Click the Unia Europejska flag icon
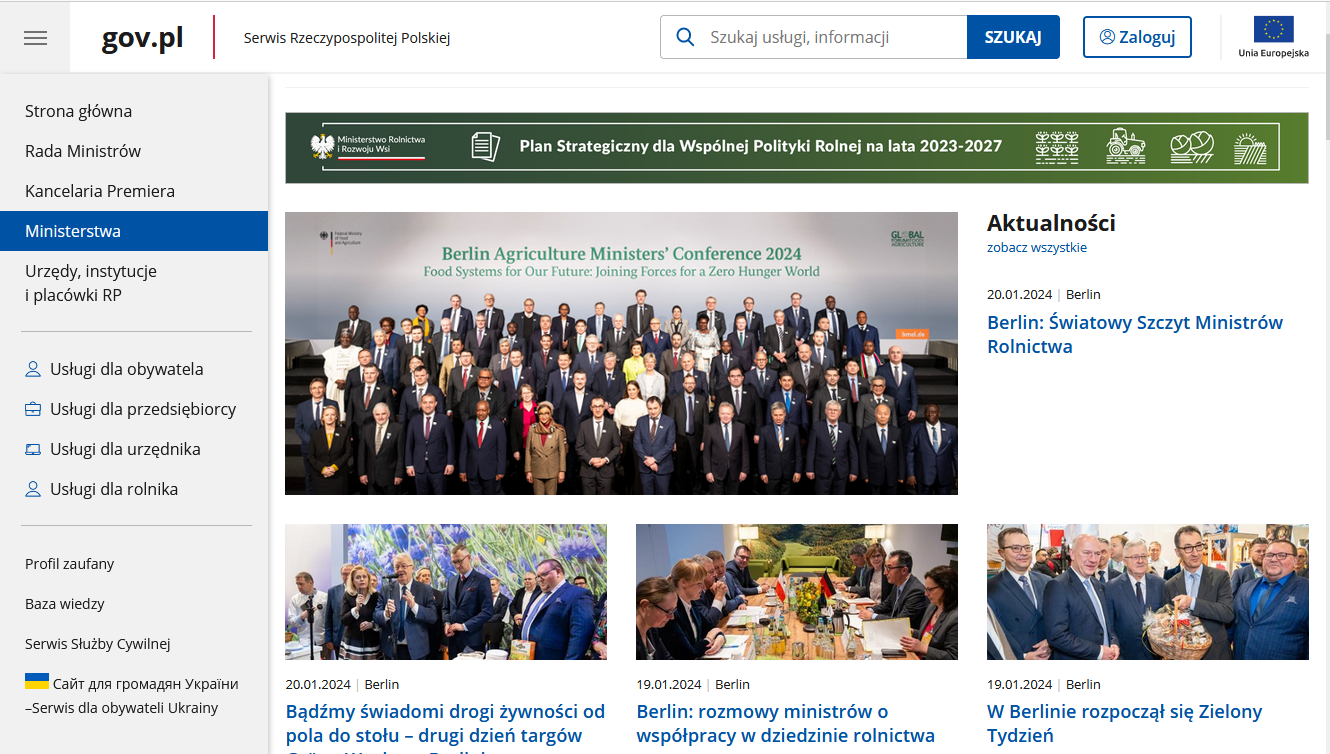 1273,30
